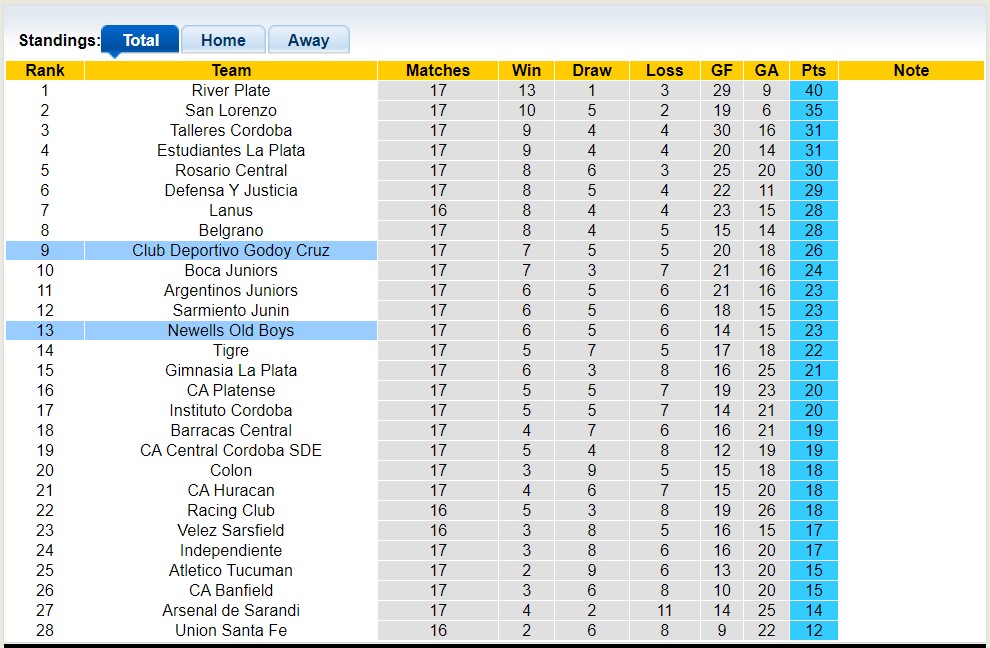
Task: Click Racing Club in the standings
Action: click(230, 510)
